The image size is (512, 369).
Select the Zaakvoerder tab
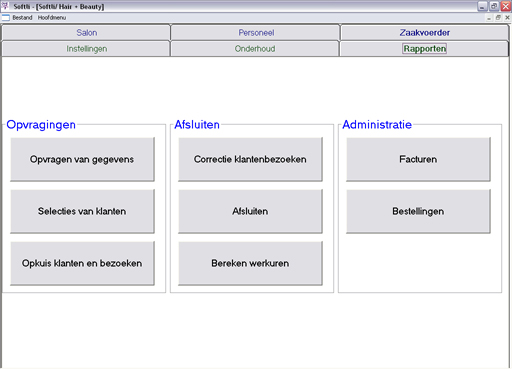tap(424, 33)
